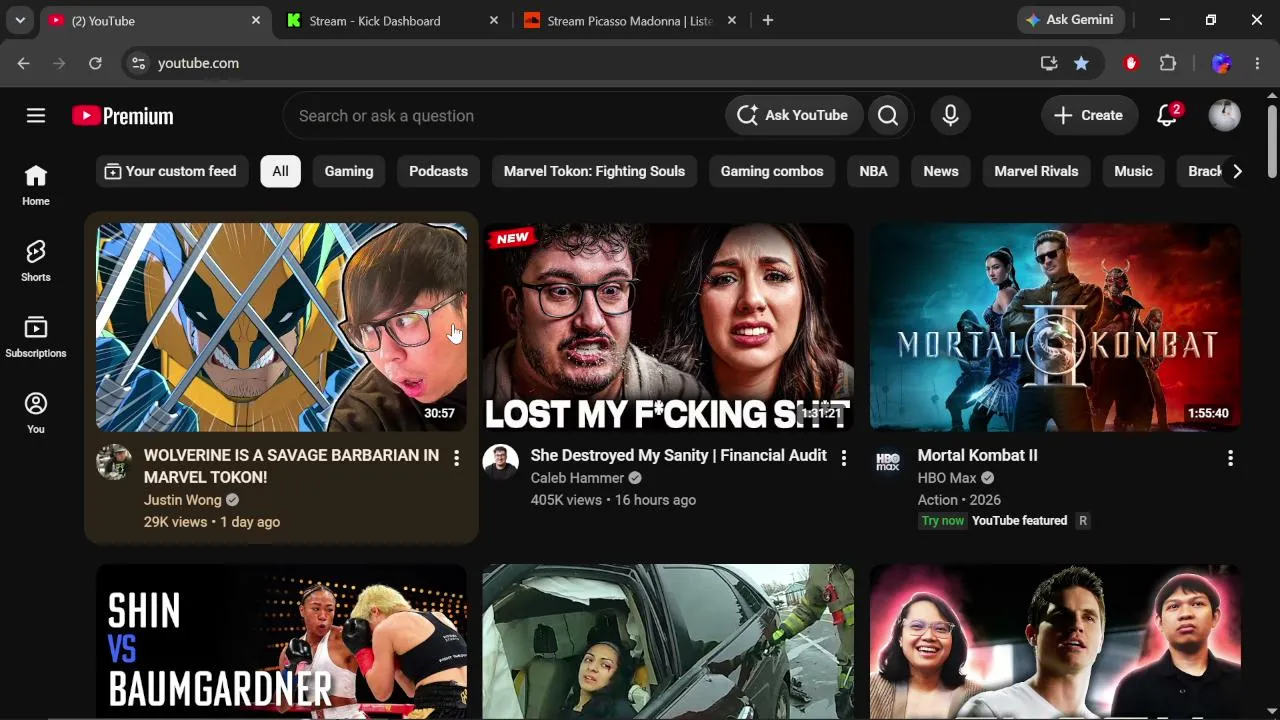Visit the HBO Max channel name

tap(947, 478)
